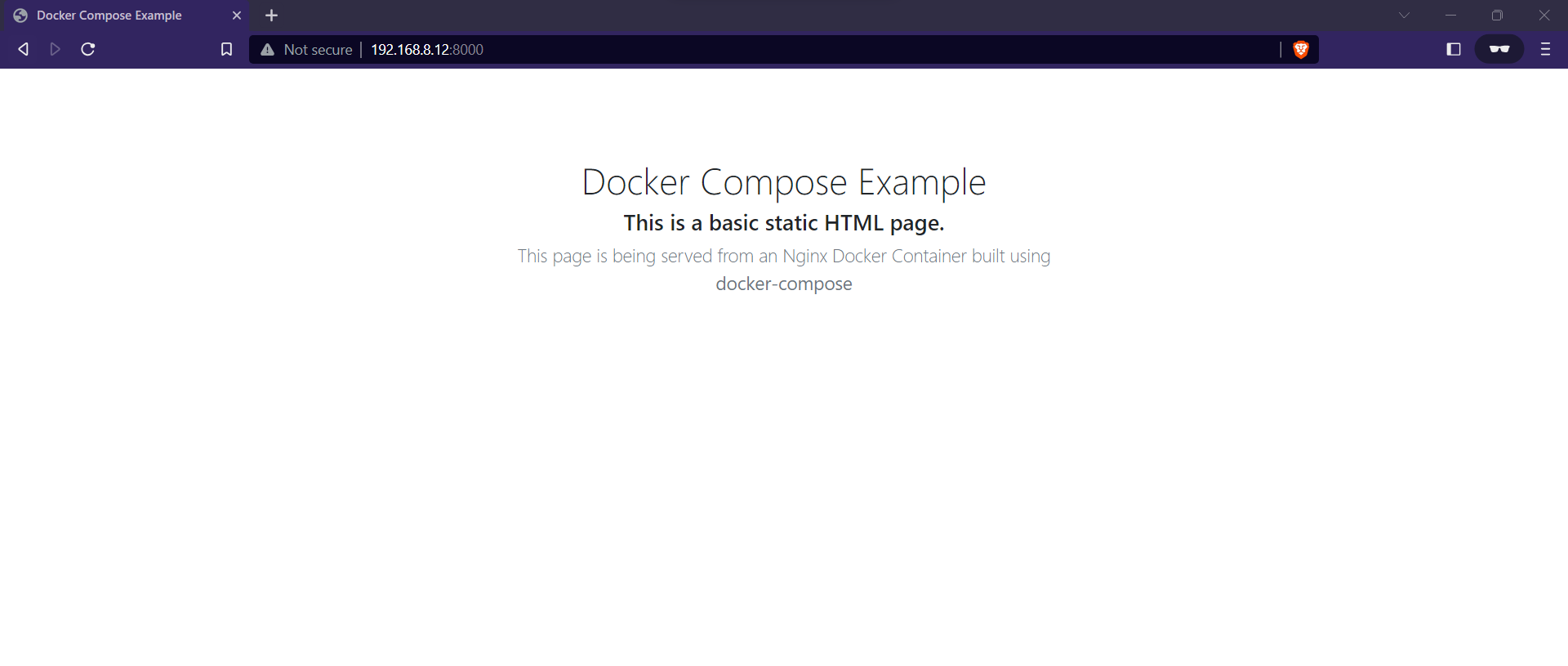This screenshot has width=1568, height=666.
Task: Open the browser hamburger menu
Action: click(x=1545, y=49)
